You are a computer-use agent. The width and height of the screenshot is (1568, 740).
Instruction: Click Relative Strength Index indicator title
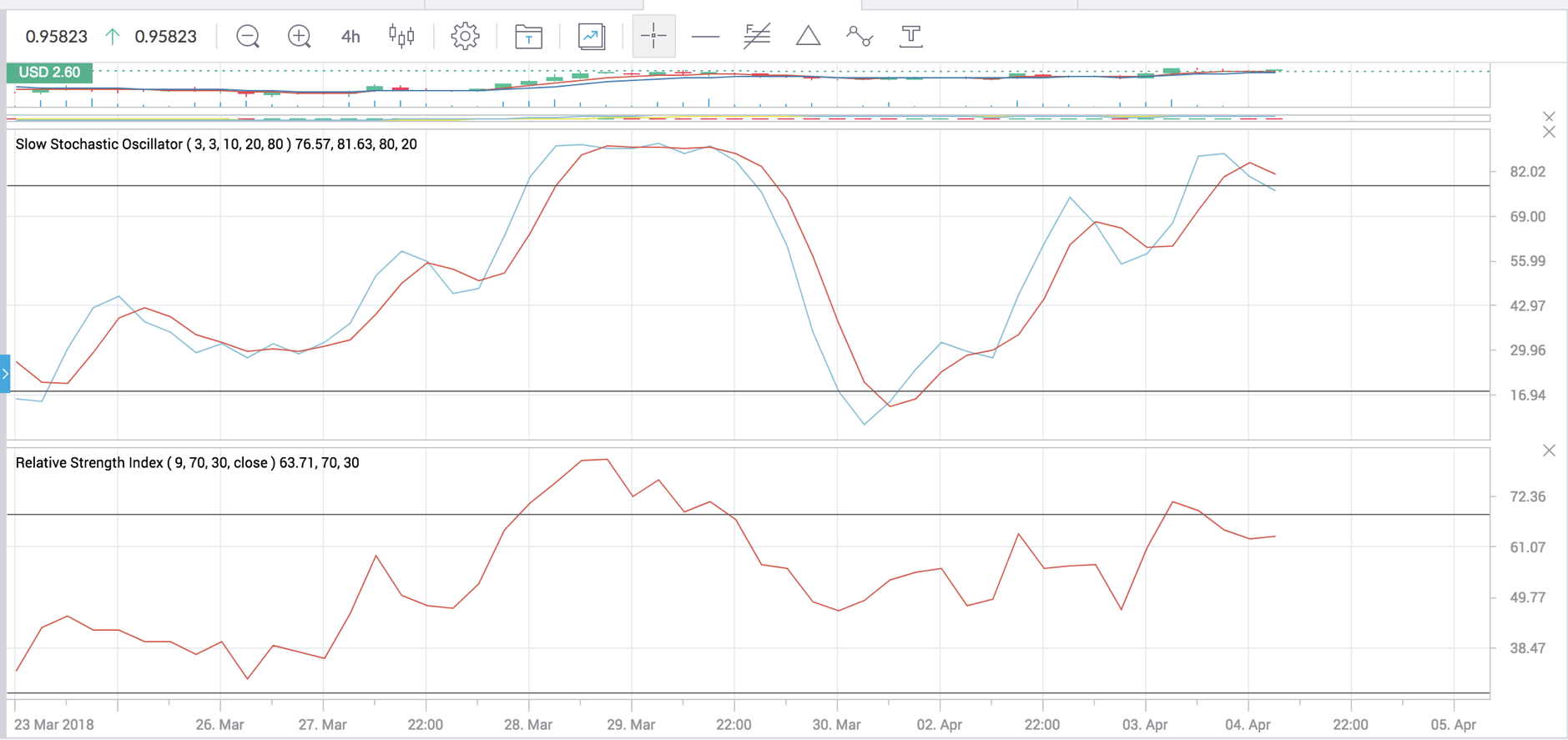(x=187, y=463)
